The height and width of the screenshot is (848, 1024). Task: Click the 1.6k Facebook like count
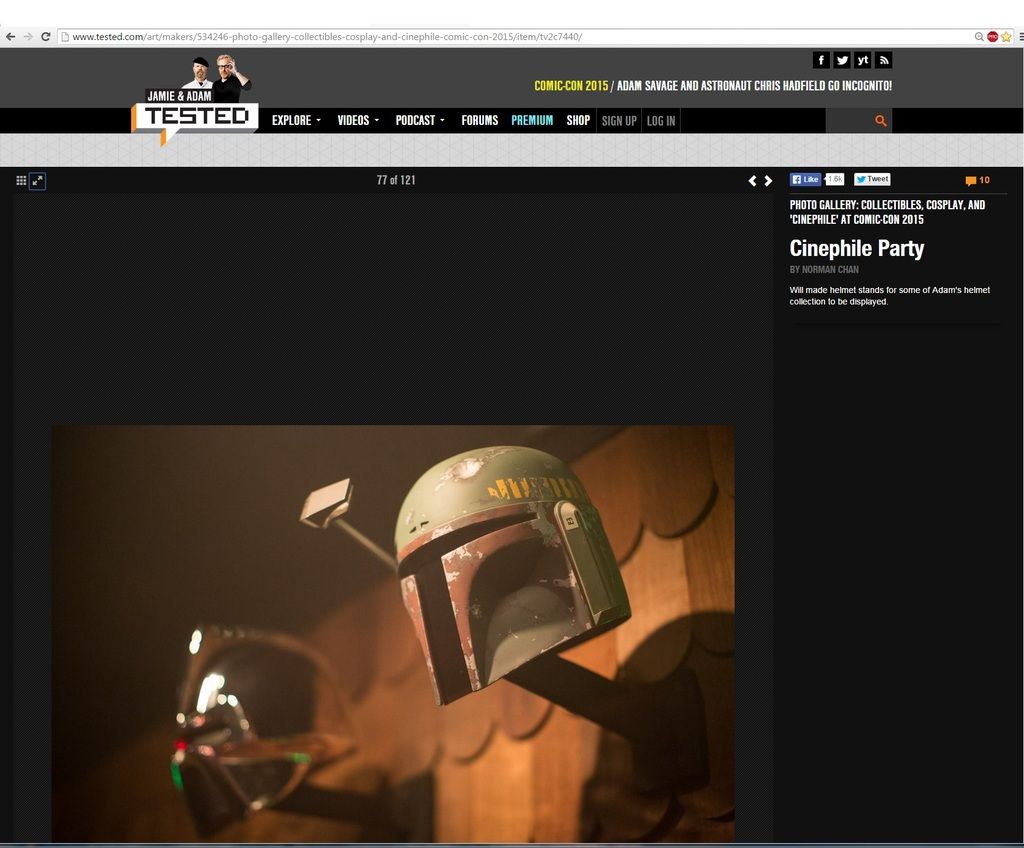coord(835,179)
